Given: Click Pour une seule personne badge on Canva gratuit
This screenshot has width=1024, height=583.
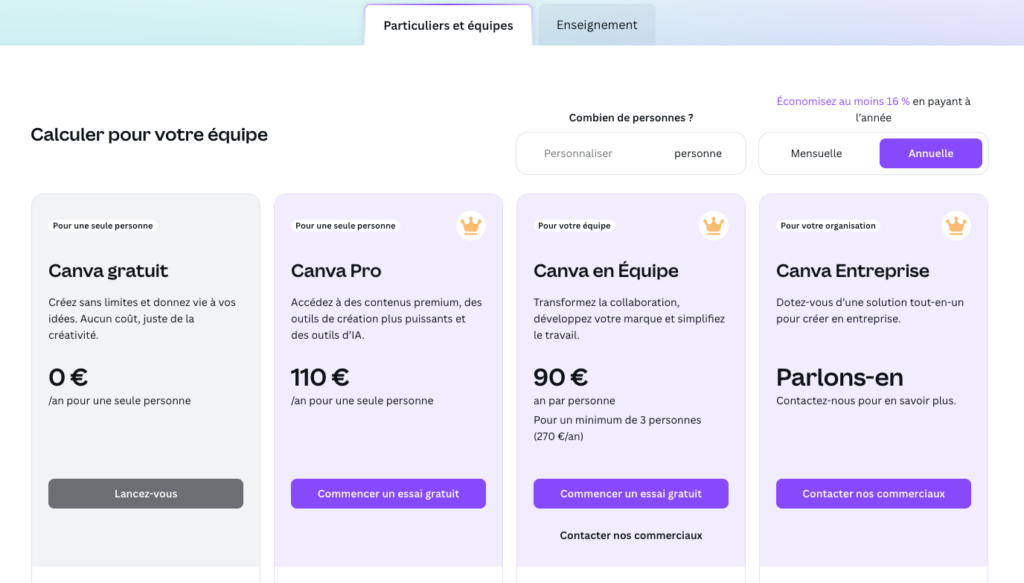Looking at the screenshot, I should [103, 226].
